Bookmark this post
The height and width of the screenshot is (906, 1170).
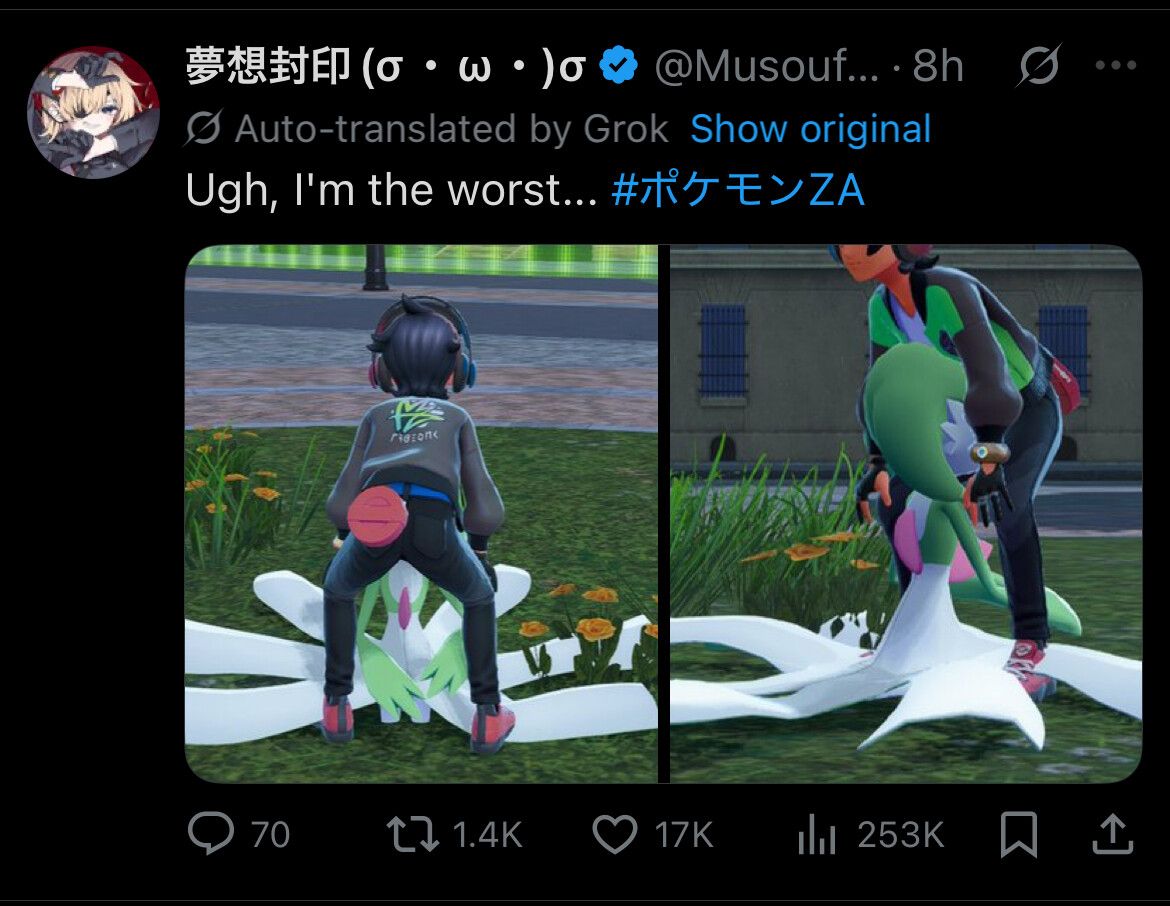click(1019, 834)
